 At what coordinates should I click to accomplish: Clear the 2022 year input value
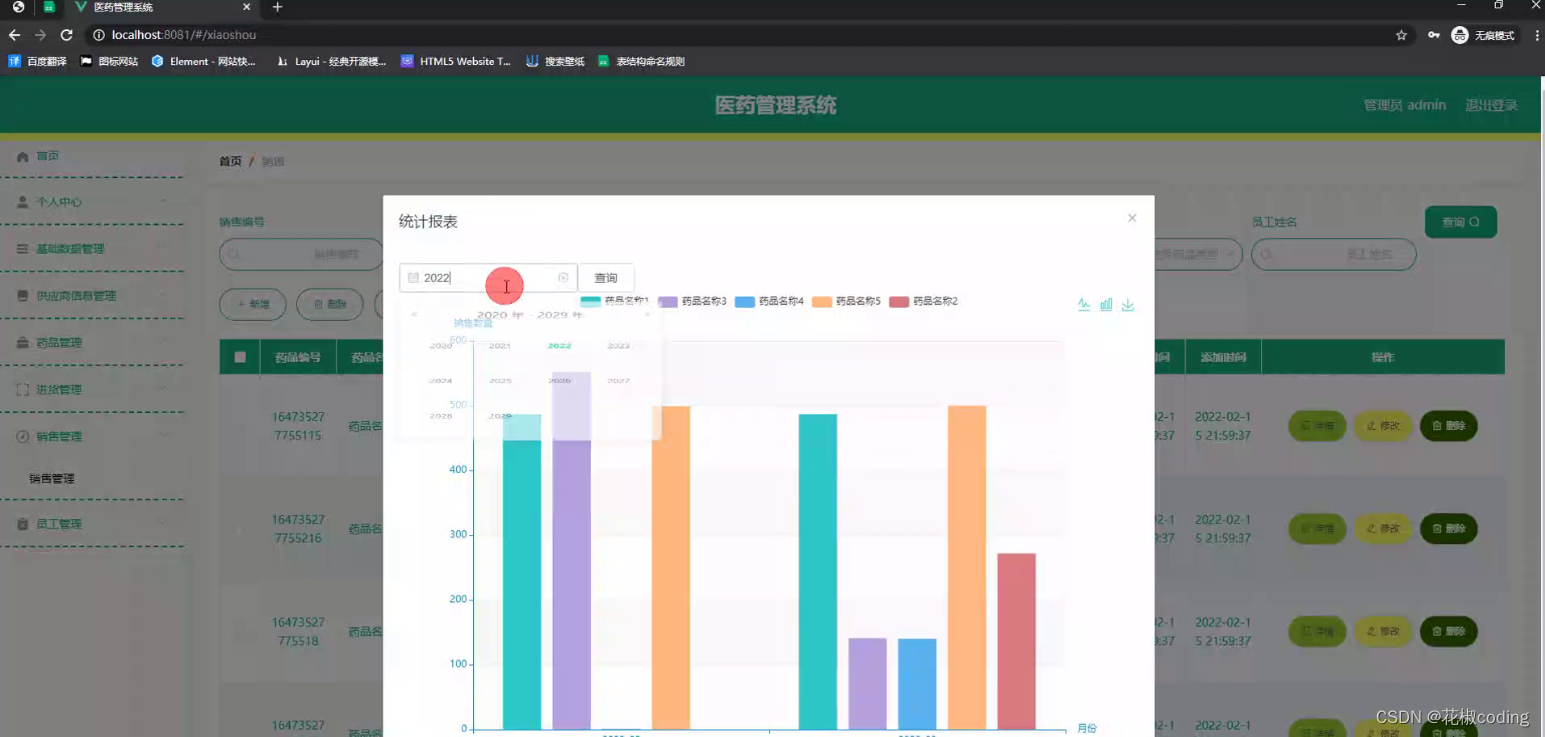tap(563, 278)
